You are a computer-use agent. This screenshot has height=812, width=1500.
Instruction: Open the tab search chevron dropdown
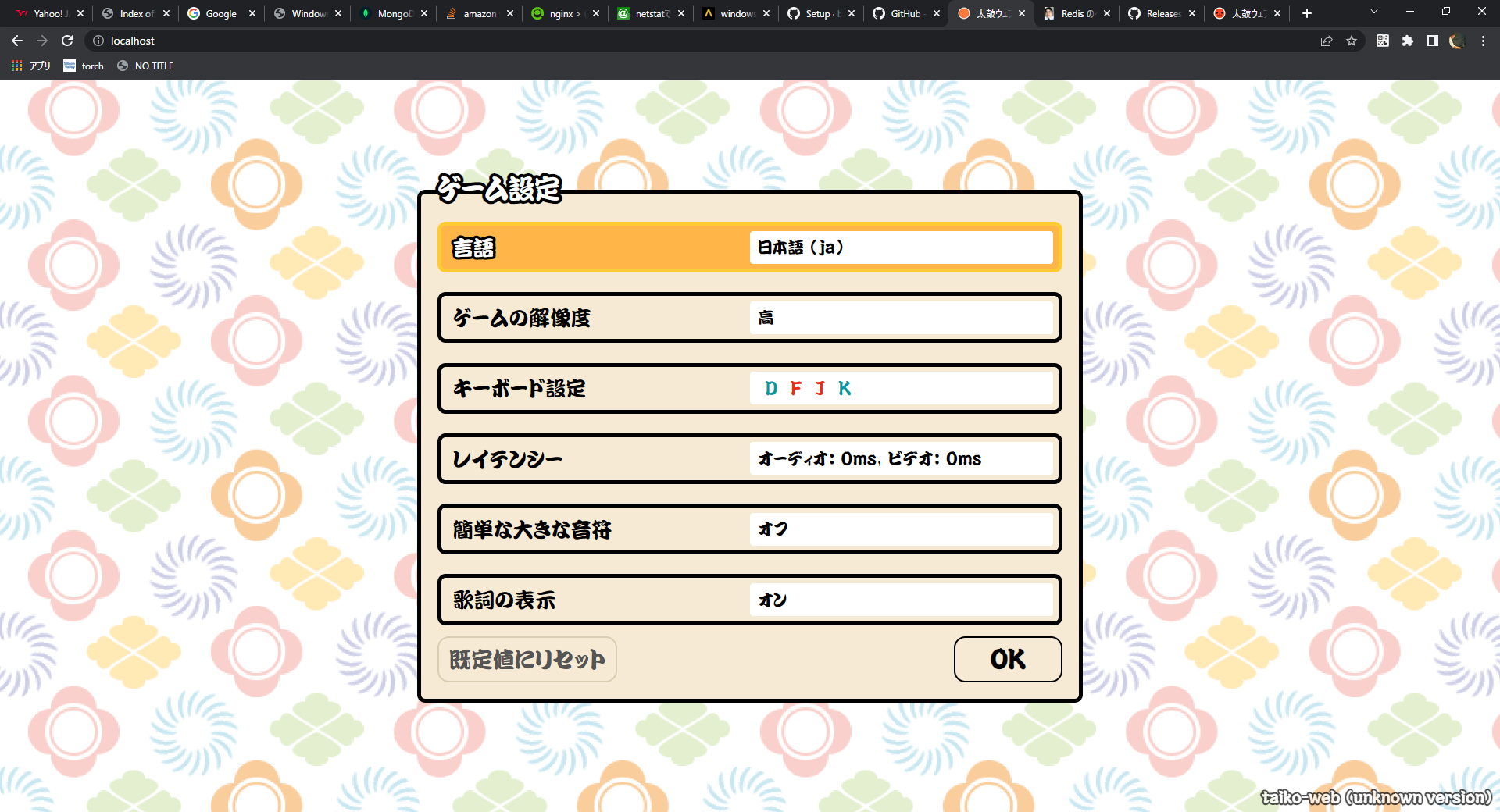point(1373,12)
